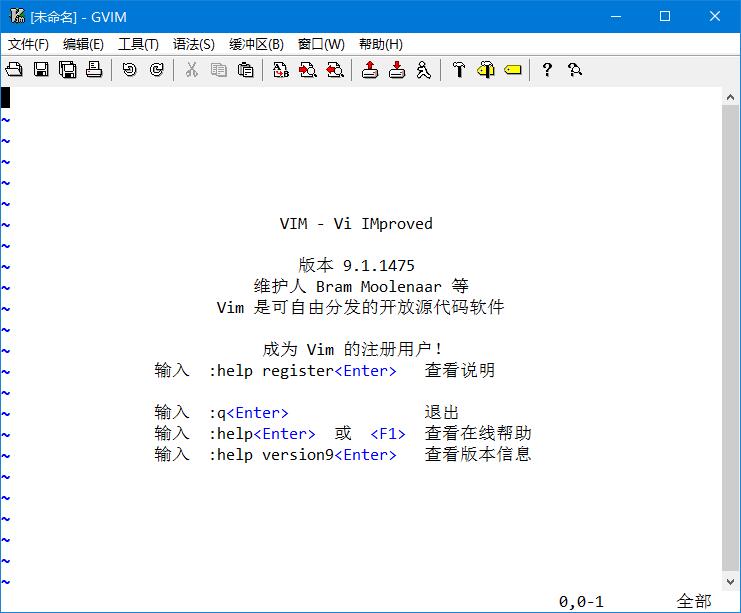Viewport: 741px width, 613px height.
Task: Click the Print toolbar icon
Action: [x=94, y=70]
